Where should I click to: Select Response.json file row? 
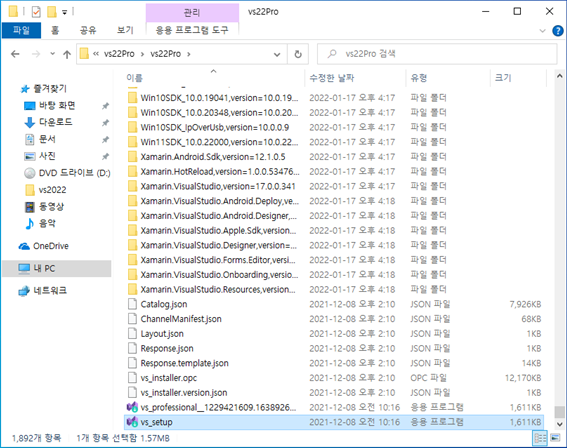point(333,349)
